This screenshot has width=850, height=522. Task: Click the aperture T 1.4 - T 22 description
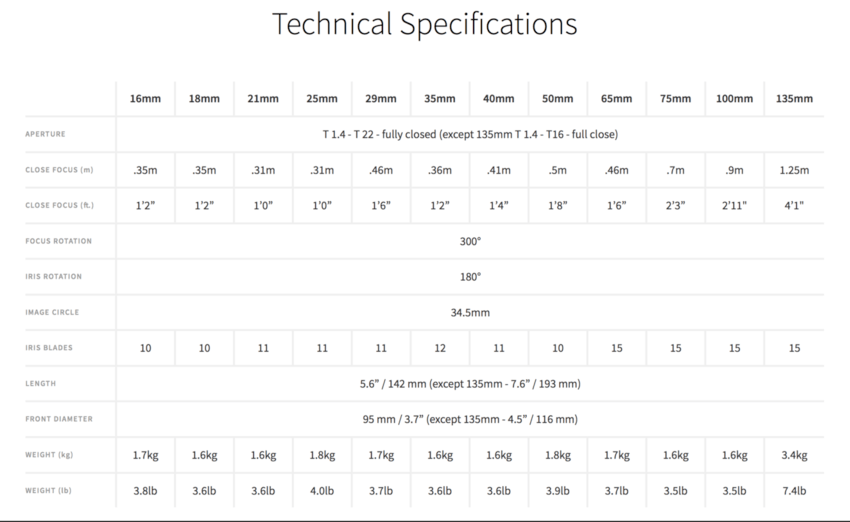tap(470, 134)
